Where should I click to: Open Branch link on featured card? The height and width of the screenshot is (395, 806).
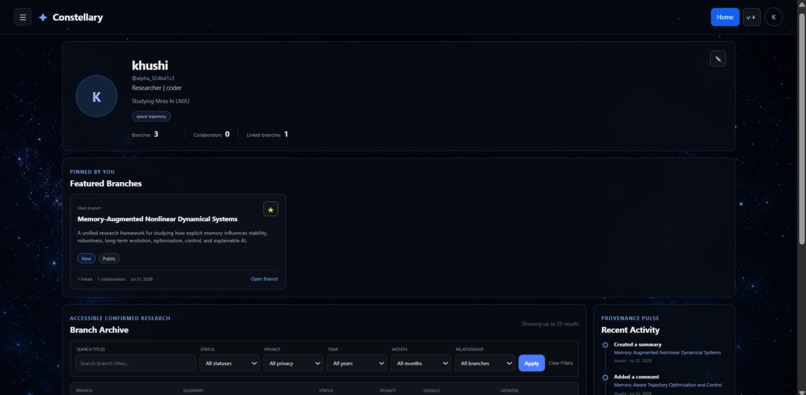click(264, 279)
